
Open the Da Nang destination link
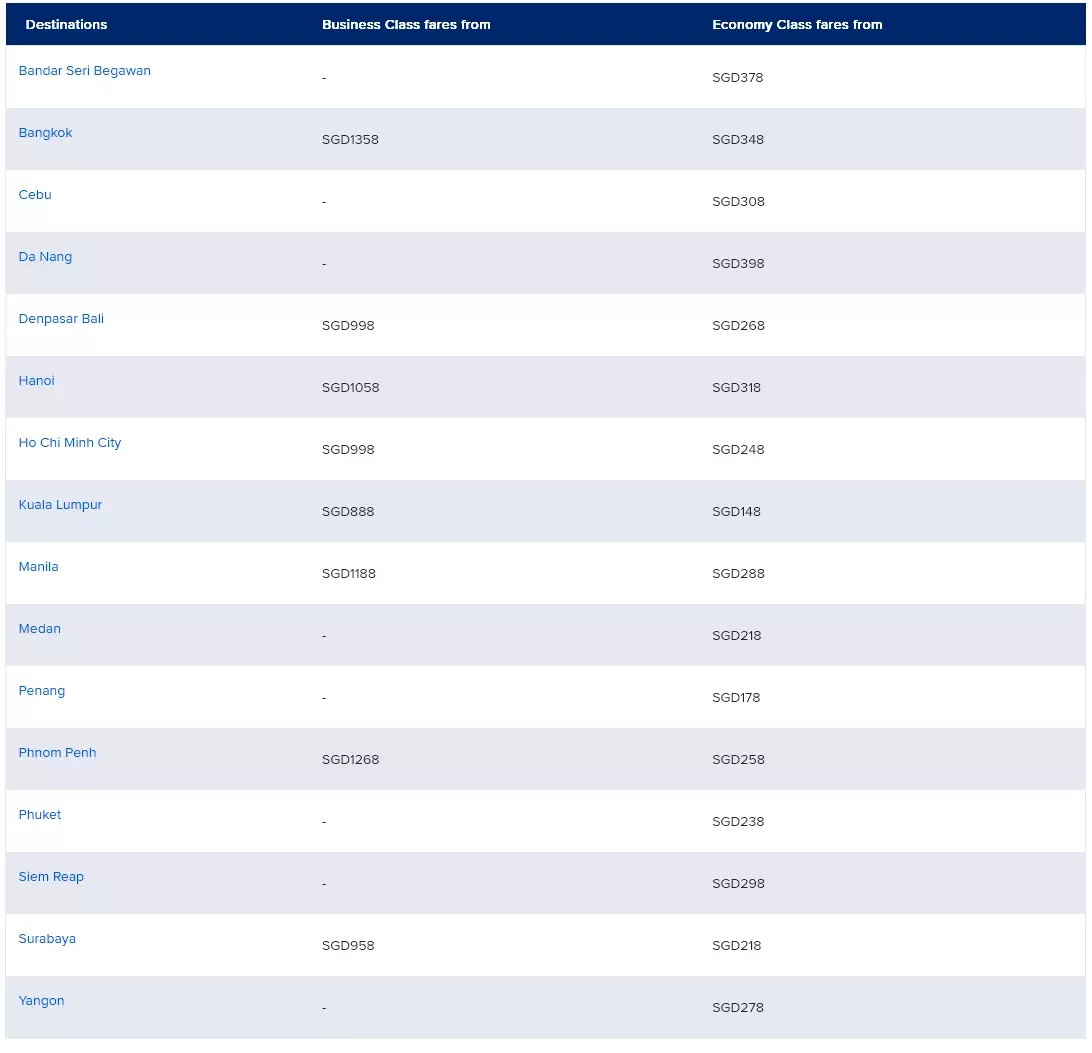45,256
